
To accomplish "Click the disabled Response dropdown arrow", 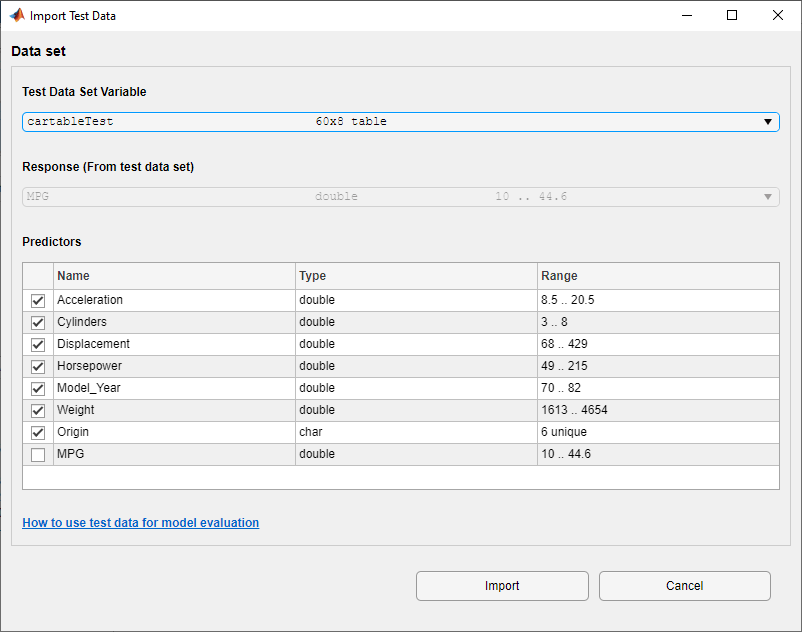I will 766,196.
